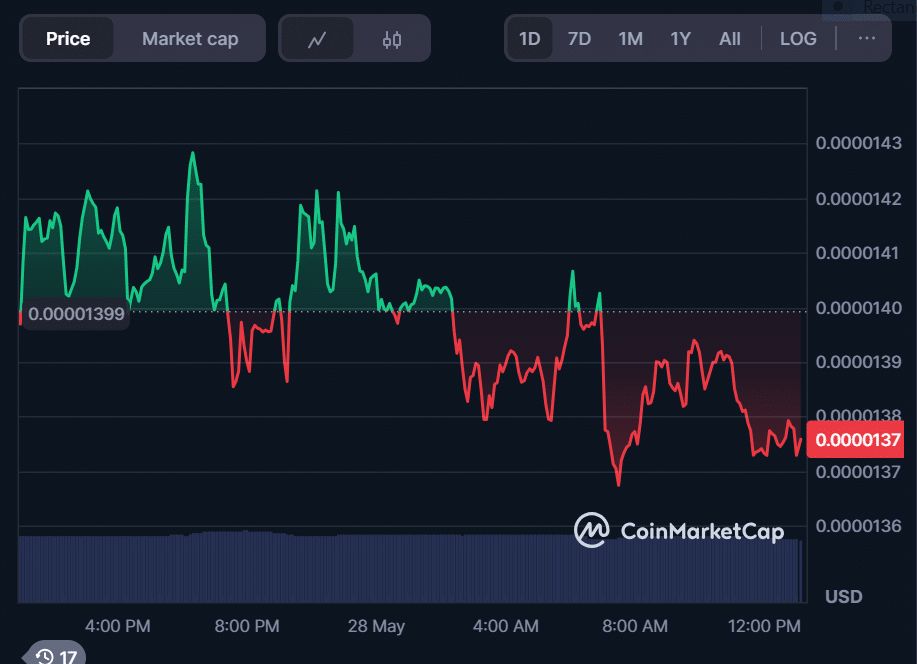Click the 0.0000143 price axis label
917x664 pixels.
pos(858,143)
